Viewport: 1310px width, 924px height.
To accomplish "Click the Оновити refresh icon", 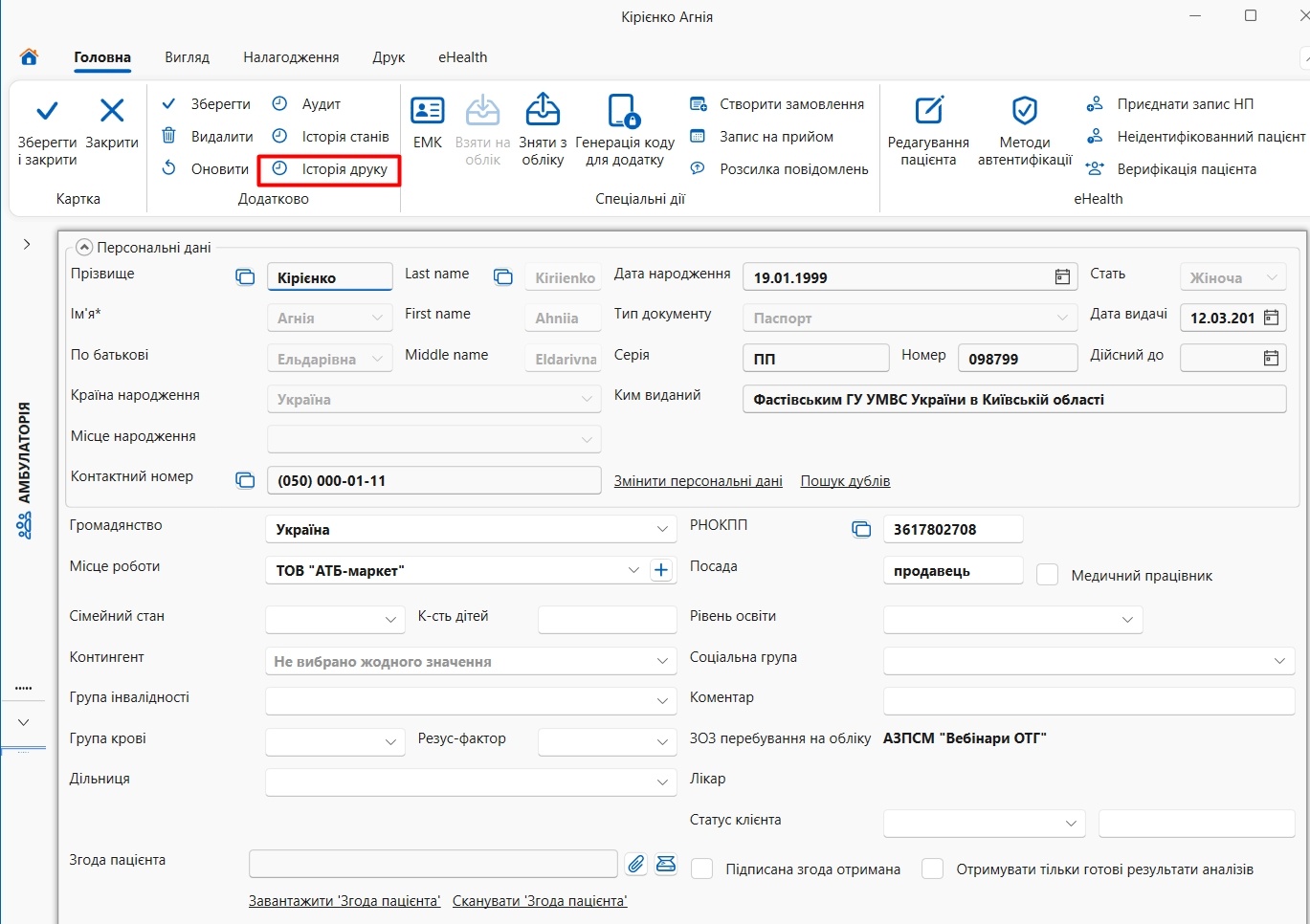I will coord(168,168).
